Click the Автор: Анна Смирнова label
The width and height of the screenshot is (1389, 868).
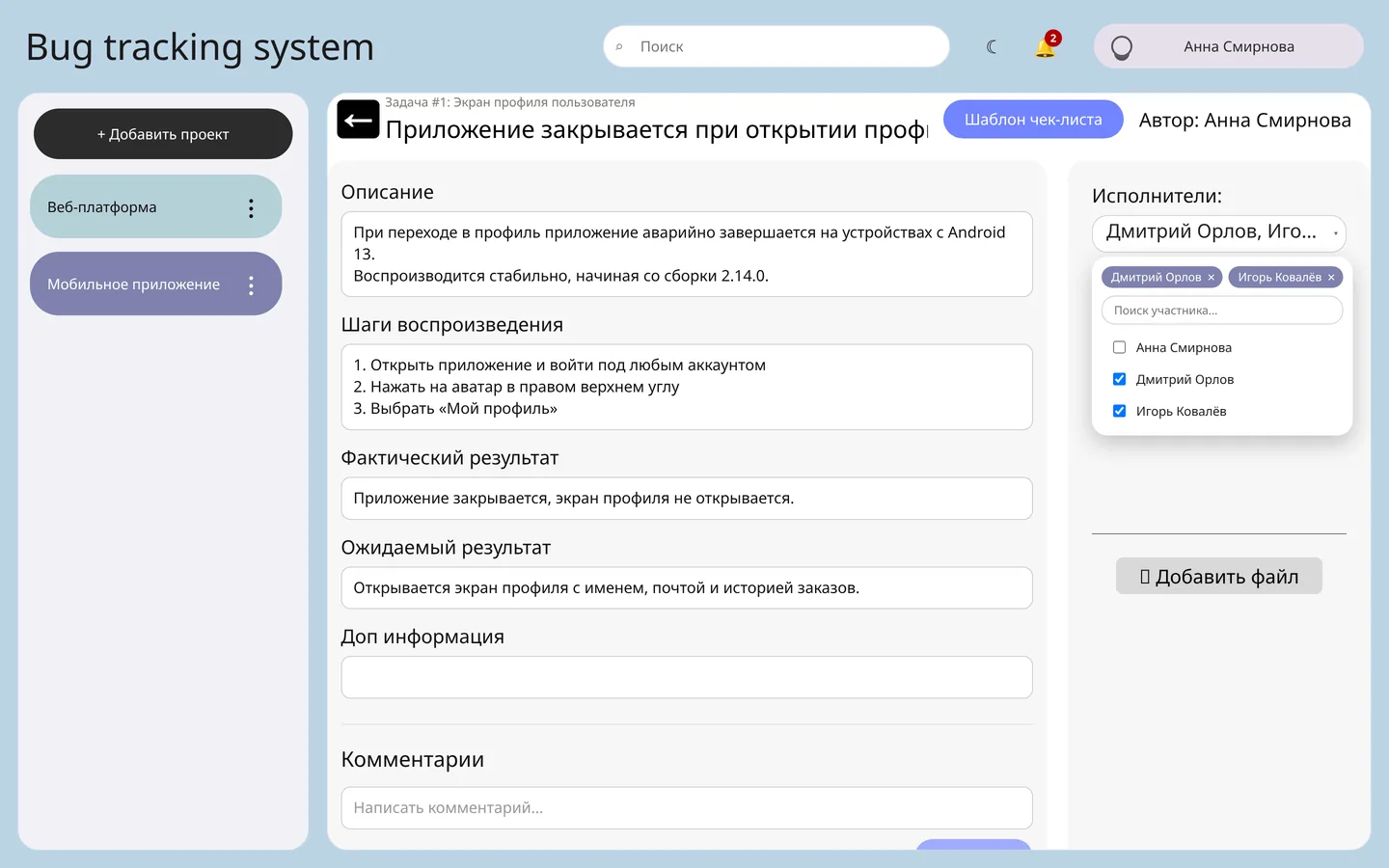1244,121
